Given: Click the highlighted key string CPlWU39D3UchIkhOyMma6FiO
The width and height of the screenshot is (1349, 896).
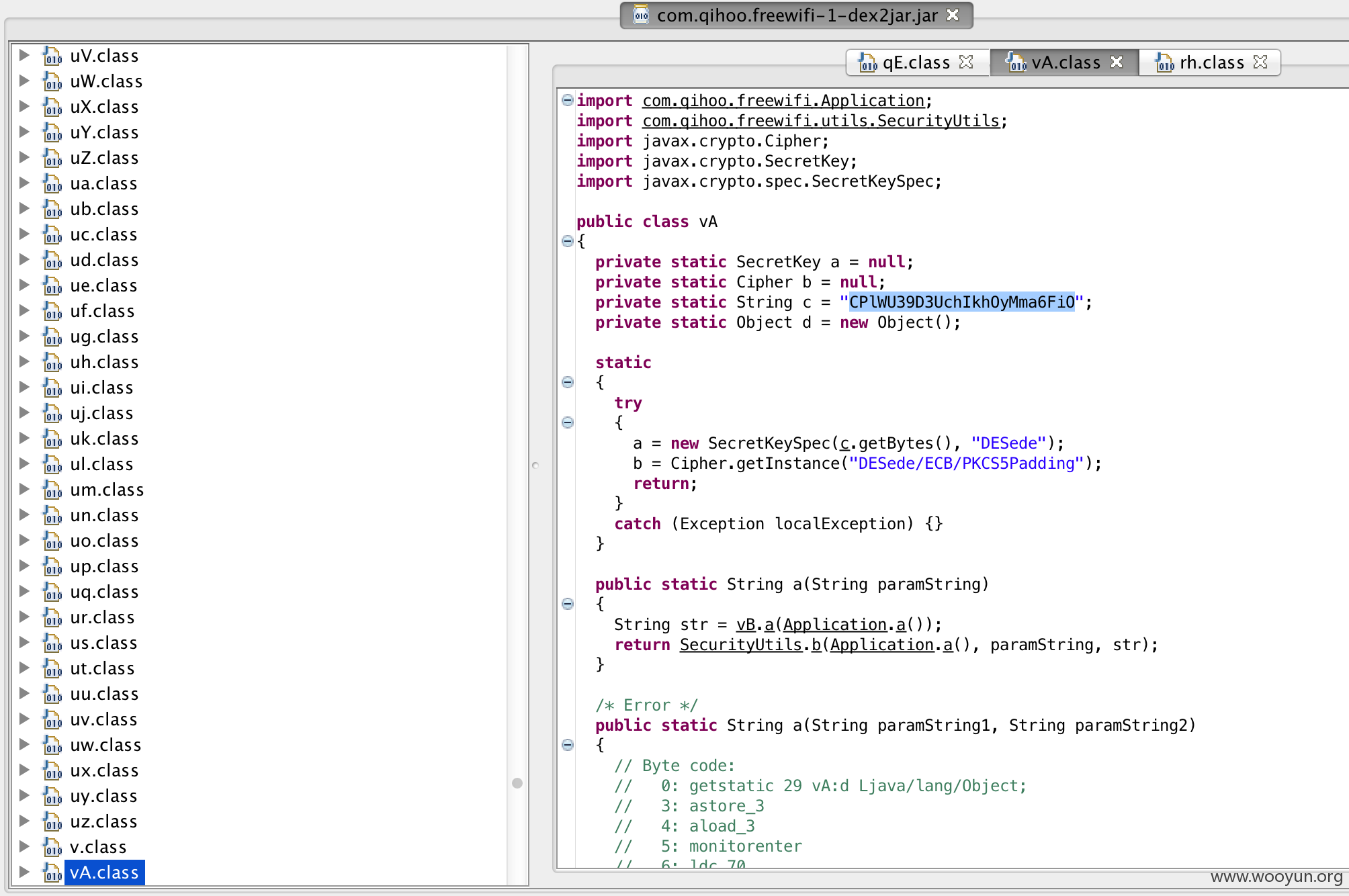Looking at the screenshot, I should pos(962,302).
